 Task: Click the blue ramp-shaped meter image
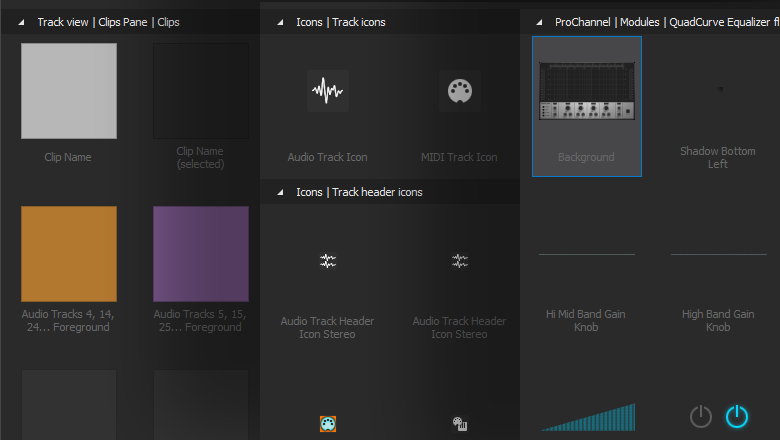point(587,417)
